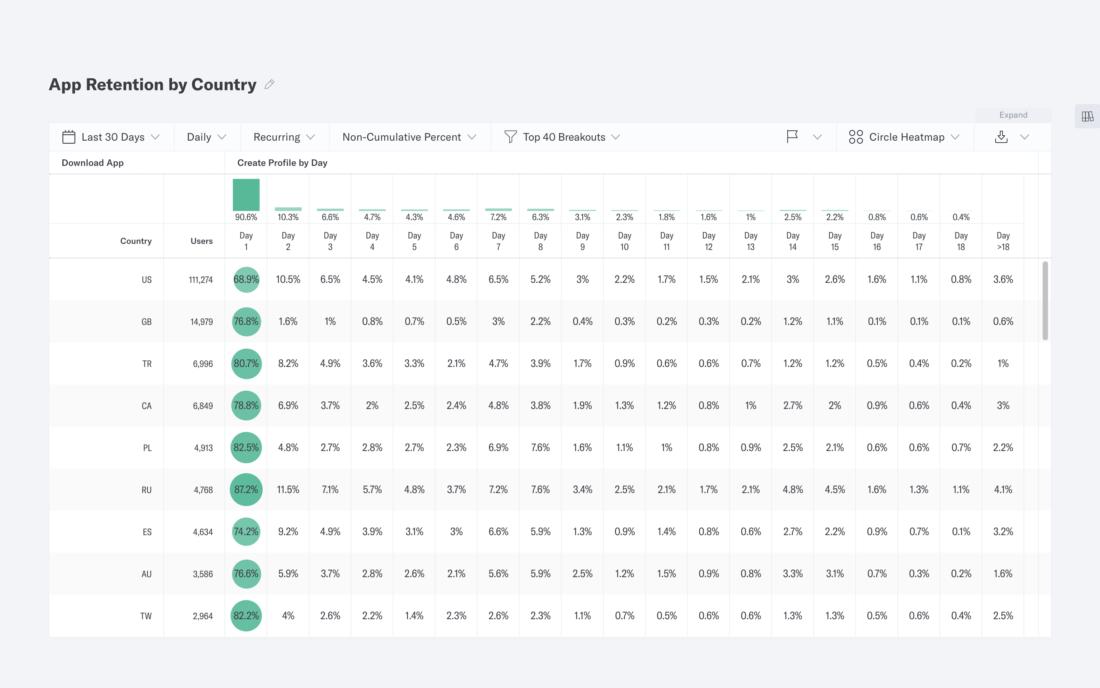Screen dimensions: 1100x688
Task: Click the funnel filter icon
Action: [510, 137]
